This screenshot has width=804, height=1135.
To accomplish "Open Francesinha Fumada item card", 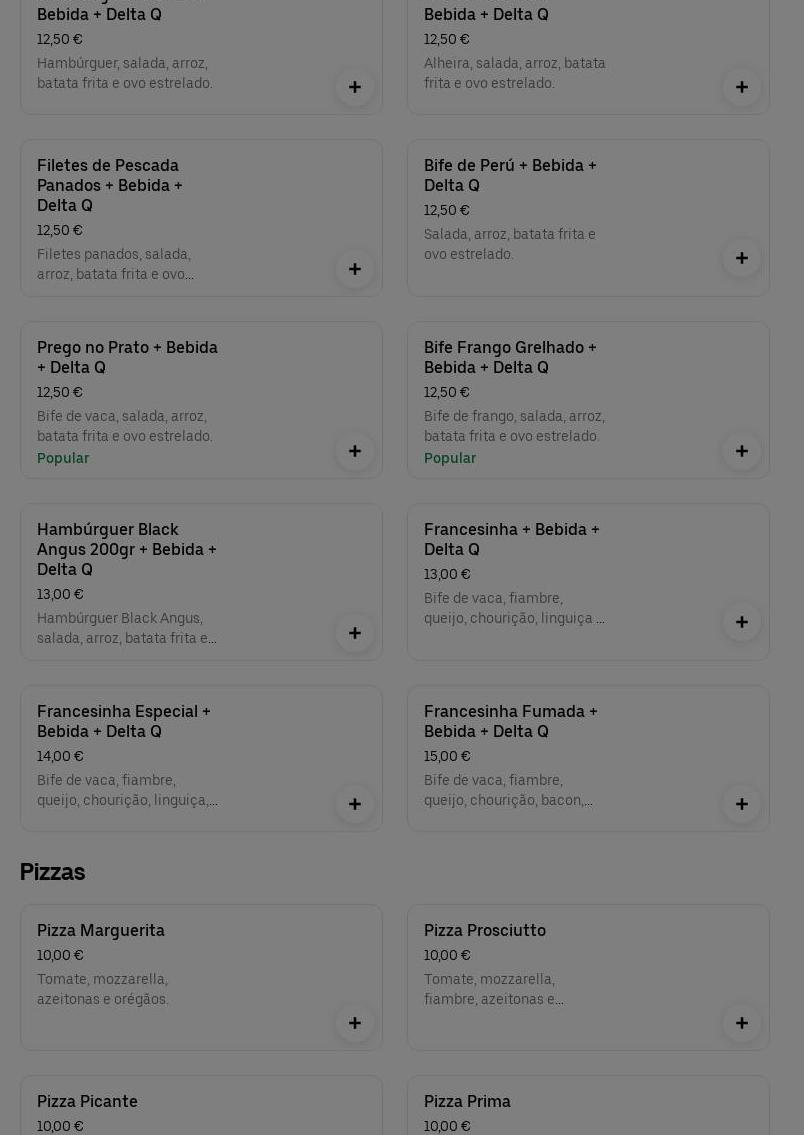I will pyautogui.click(x=510, y=721).
